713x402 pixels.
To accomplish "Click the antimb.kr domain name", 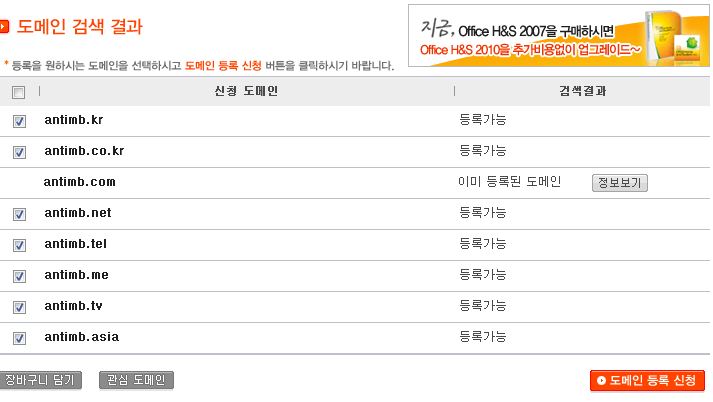I will (74, 120).
